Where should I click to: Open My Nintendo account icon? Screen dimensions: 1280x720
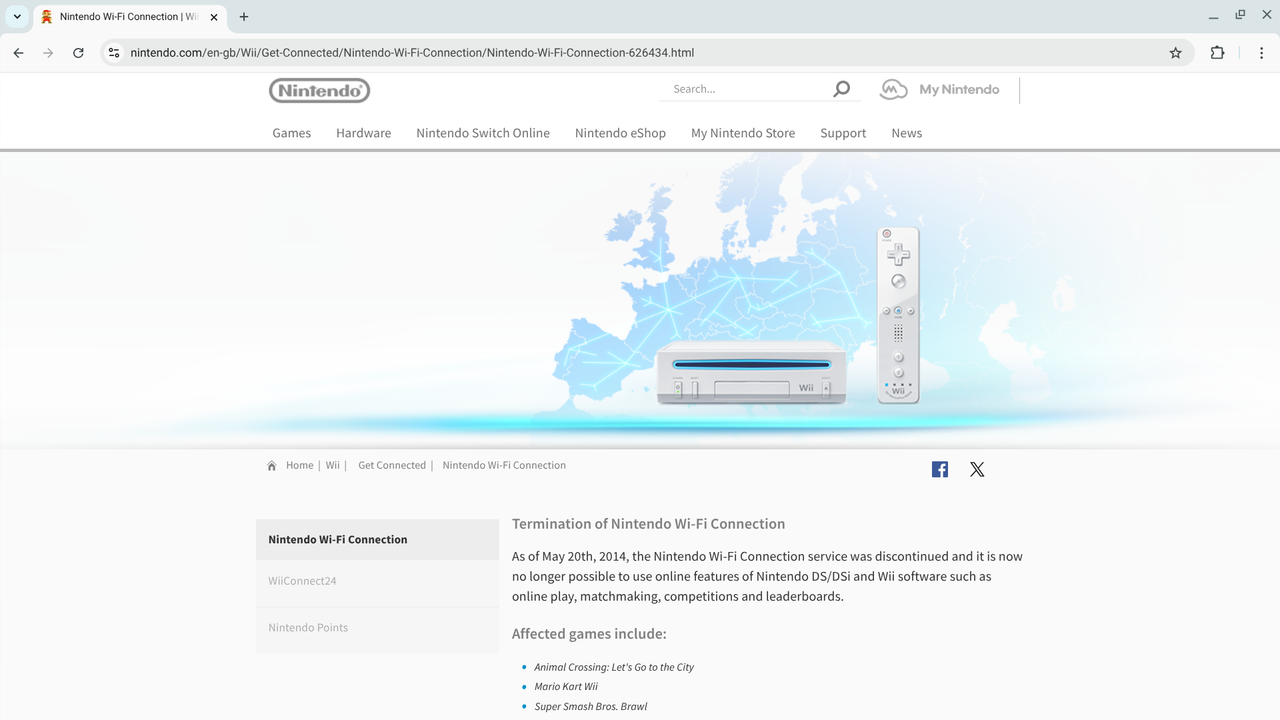[893, 89]
